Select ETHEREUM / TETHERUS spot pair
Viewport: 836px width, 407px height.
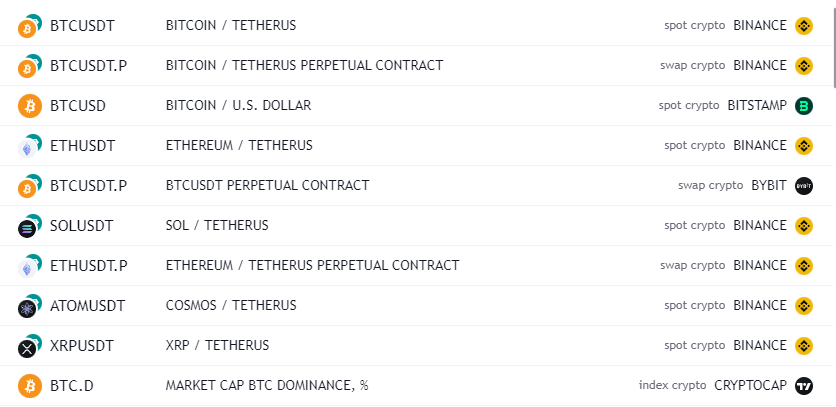pyautogui.click(x=239, y=145)
